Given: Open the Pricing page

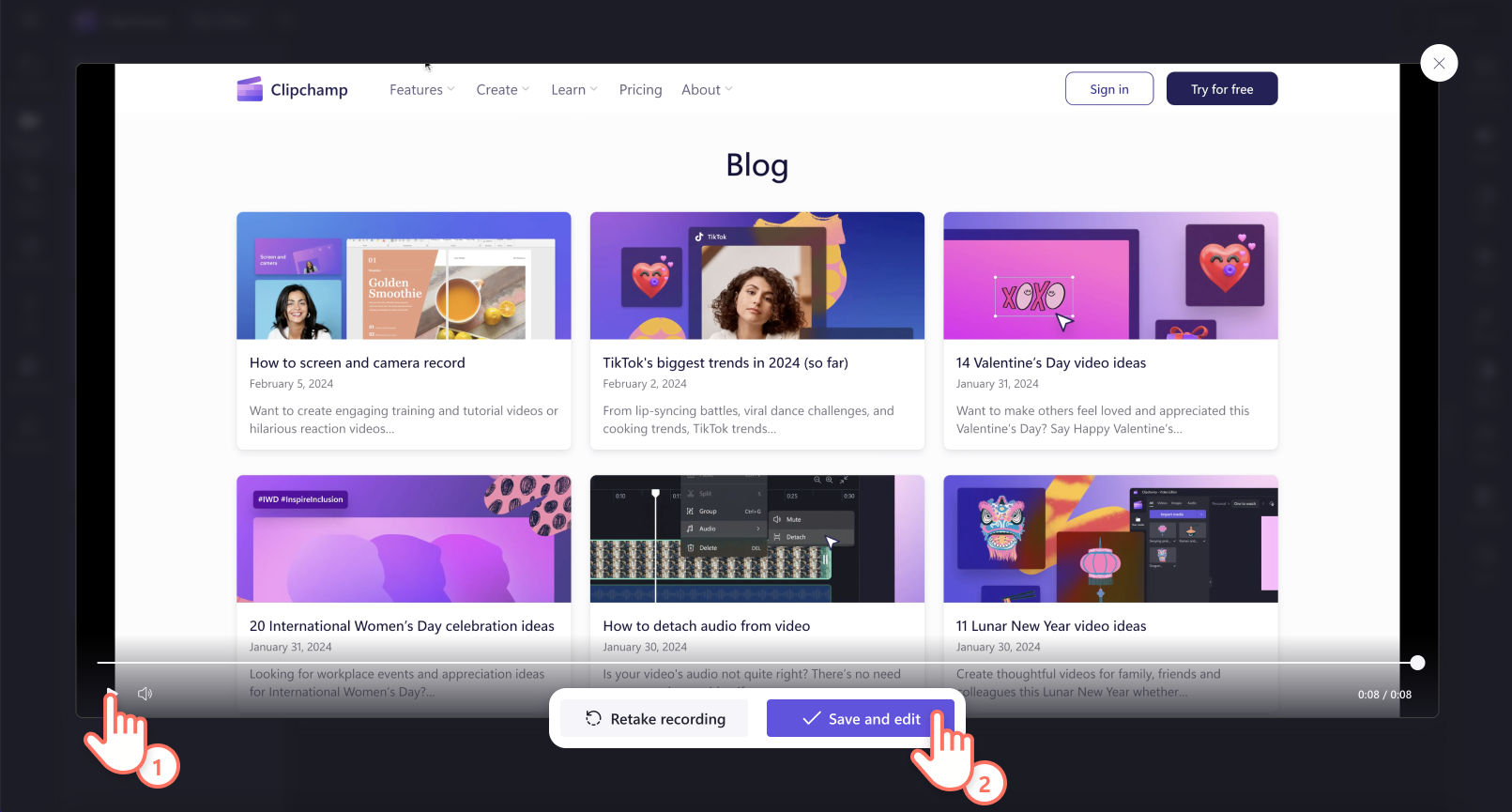Looking at the screenshot, I should (640, 90).
